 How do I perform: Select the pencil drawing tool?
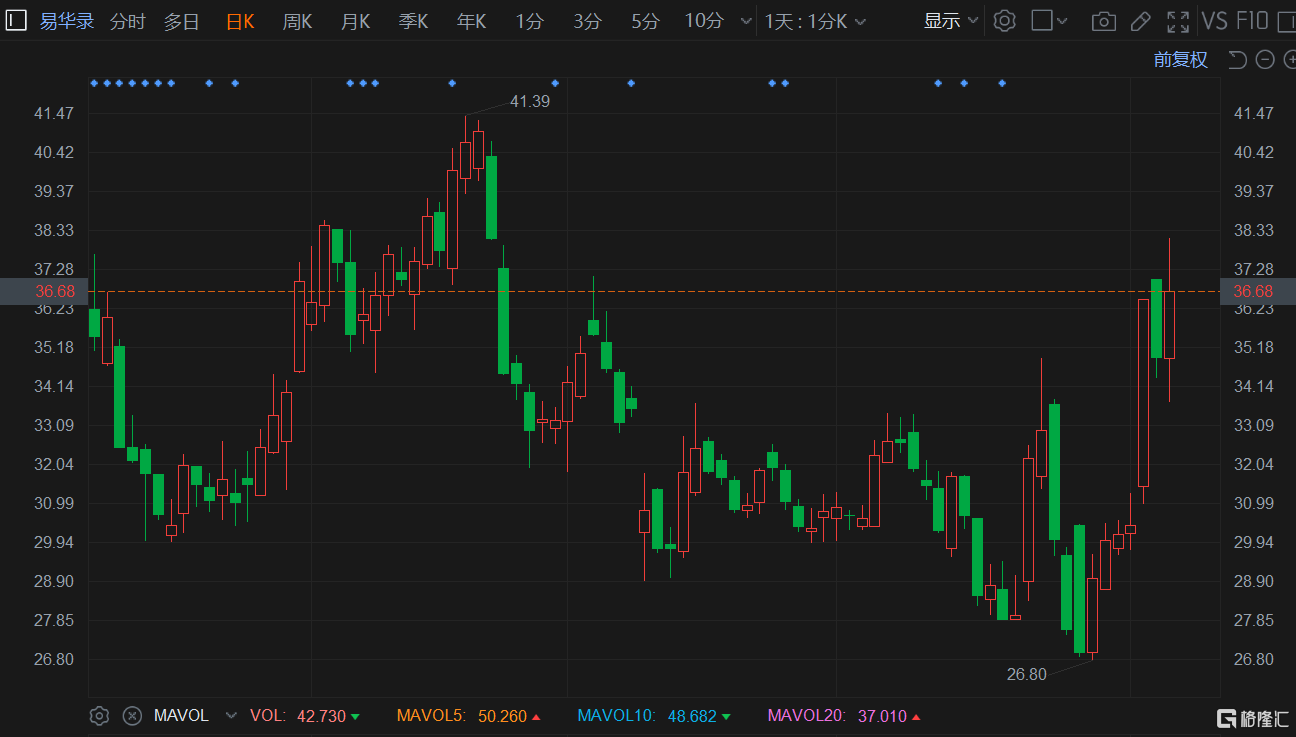[1140, 21]
